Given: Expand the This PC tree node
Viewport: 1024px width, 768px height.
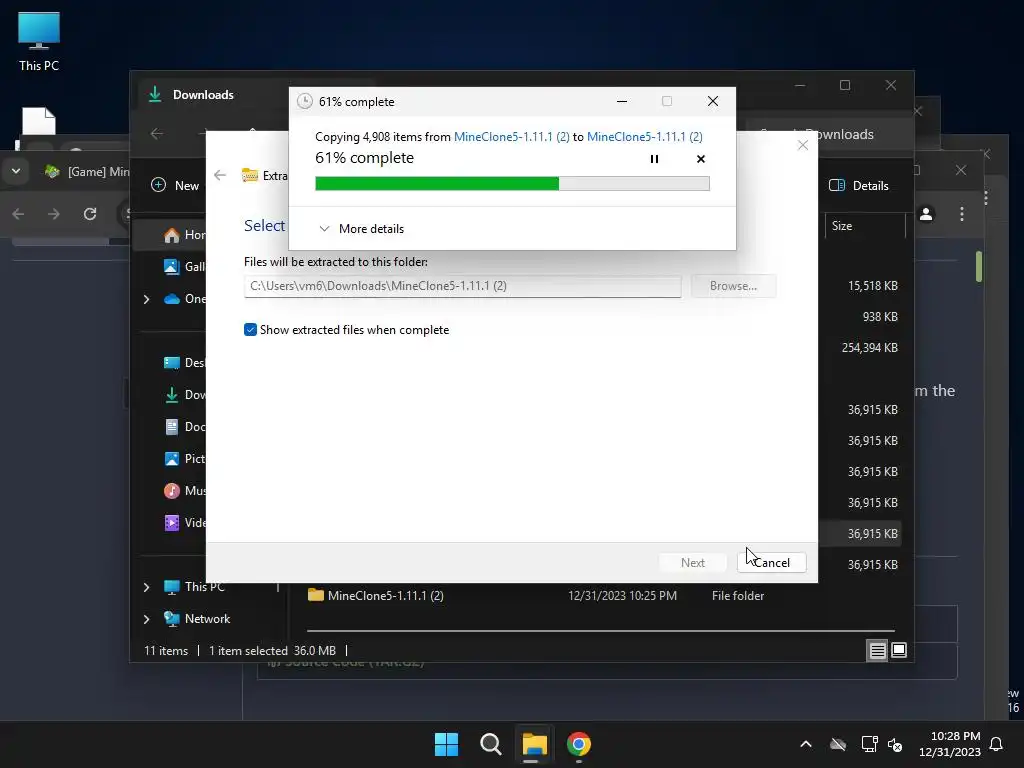Looking at the screenshot, I should click(x=146, y=587).
